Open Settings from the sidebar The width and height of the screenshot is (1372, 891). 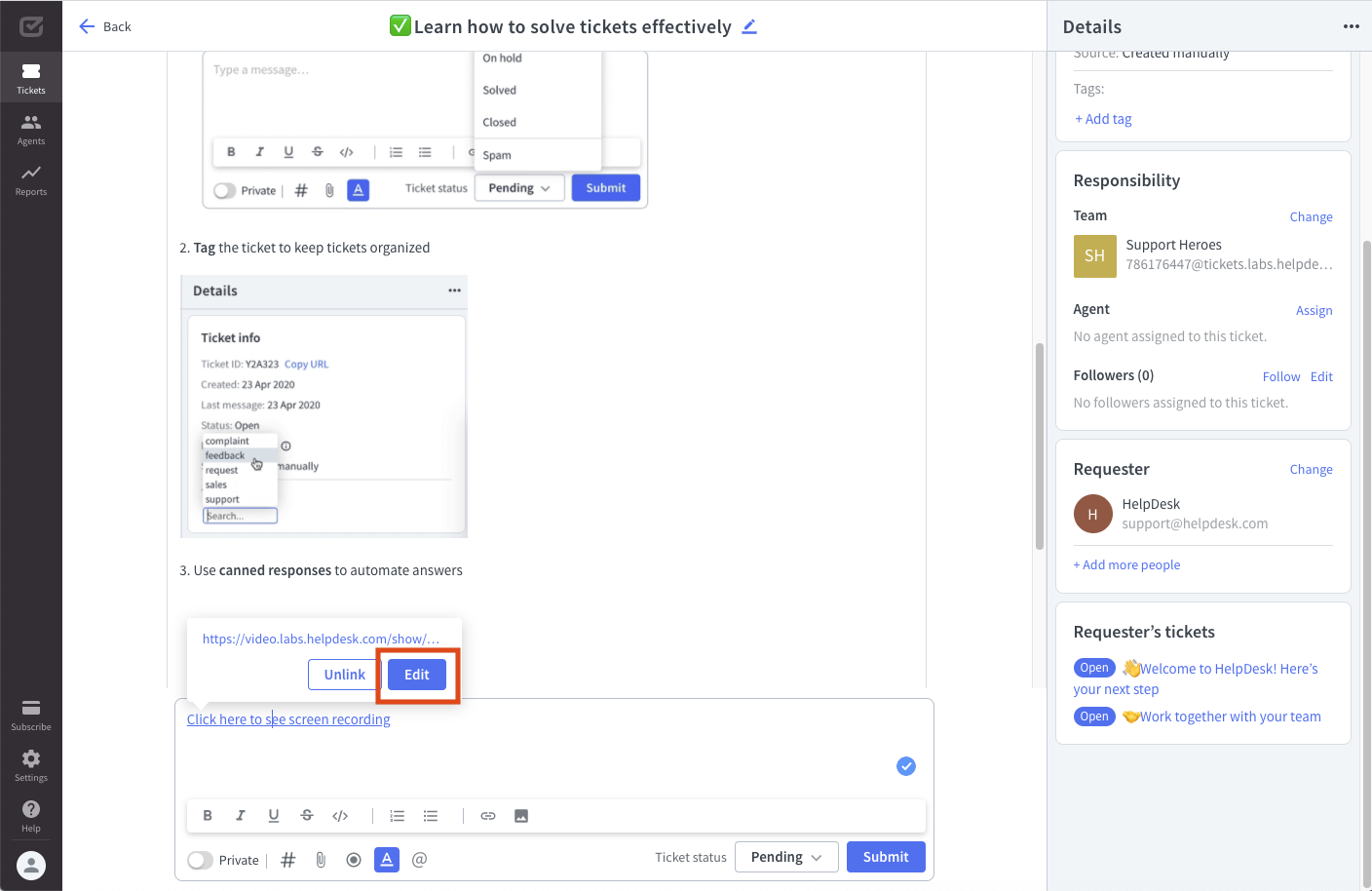(x=31, y=765)
